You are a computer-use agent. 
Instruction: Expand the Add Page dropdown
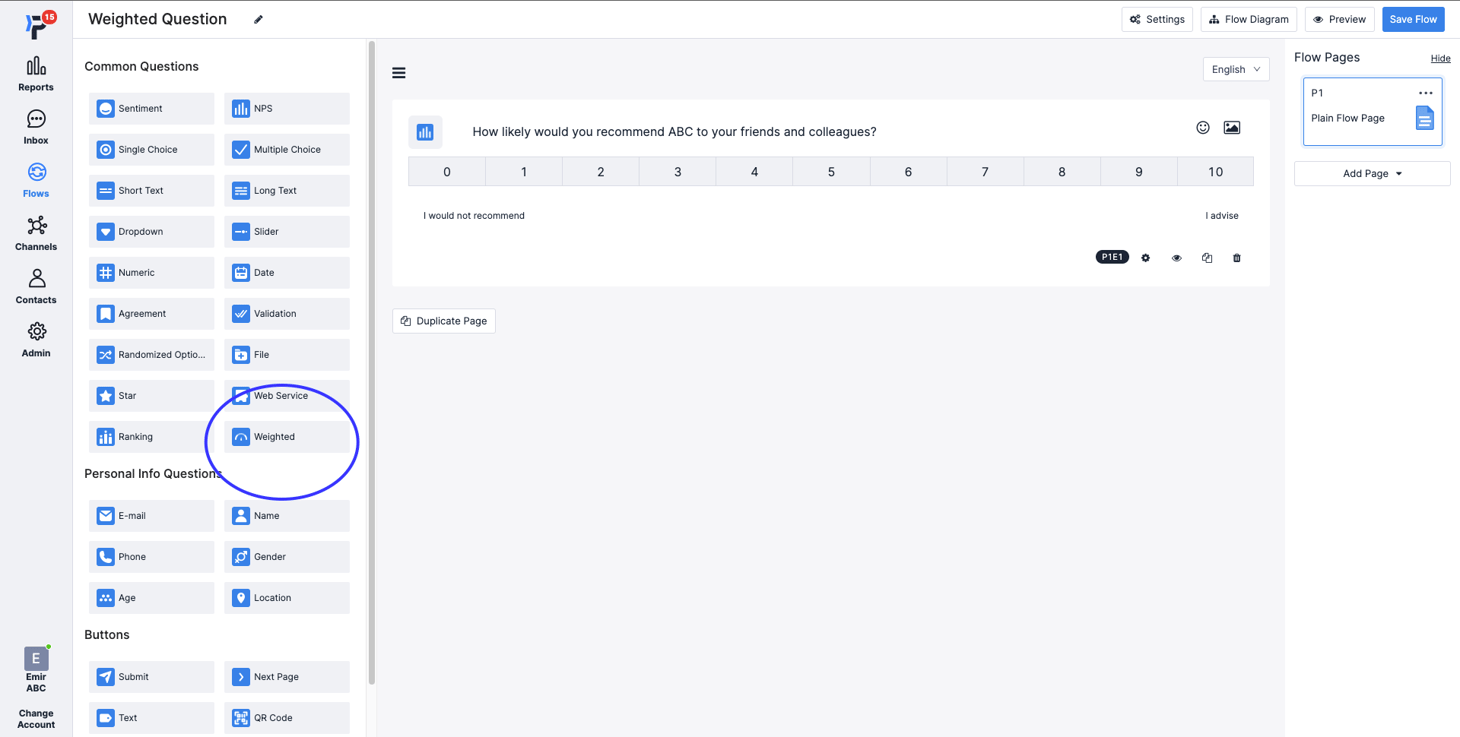[x=1371, y=173]
